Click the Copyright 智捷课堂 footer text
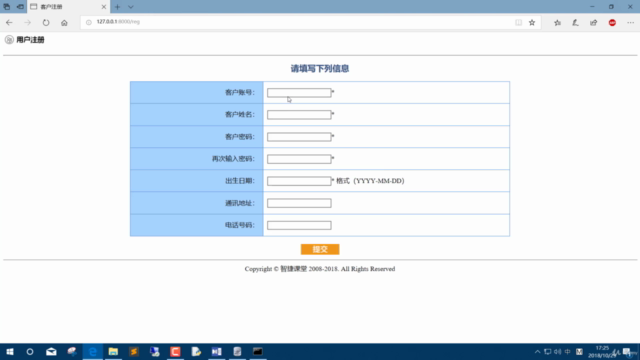 coord(320,269)
